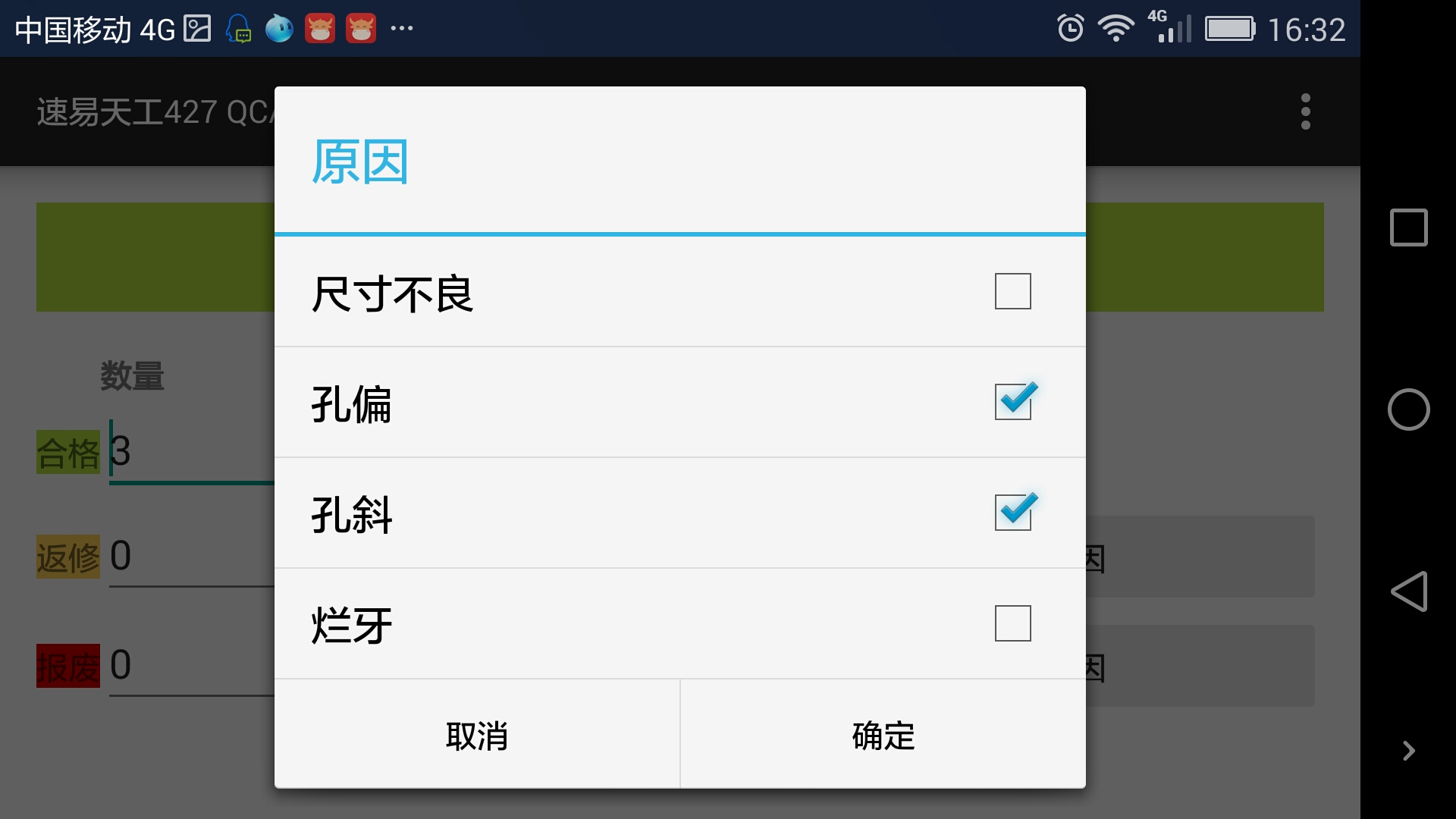Confirm with the 确定 button
The width and height of the screenshot is (1456, 819).
(883, 735)
